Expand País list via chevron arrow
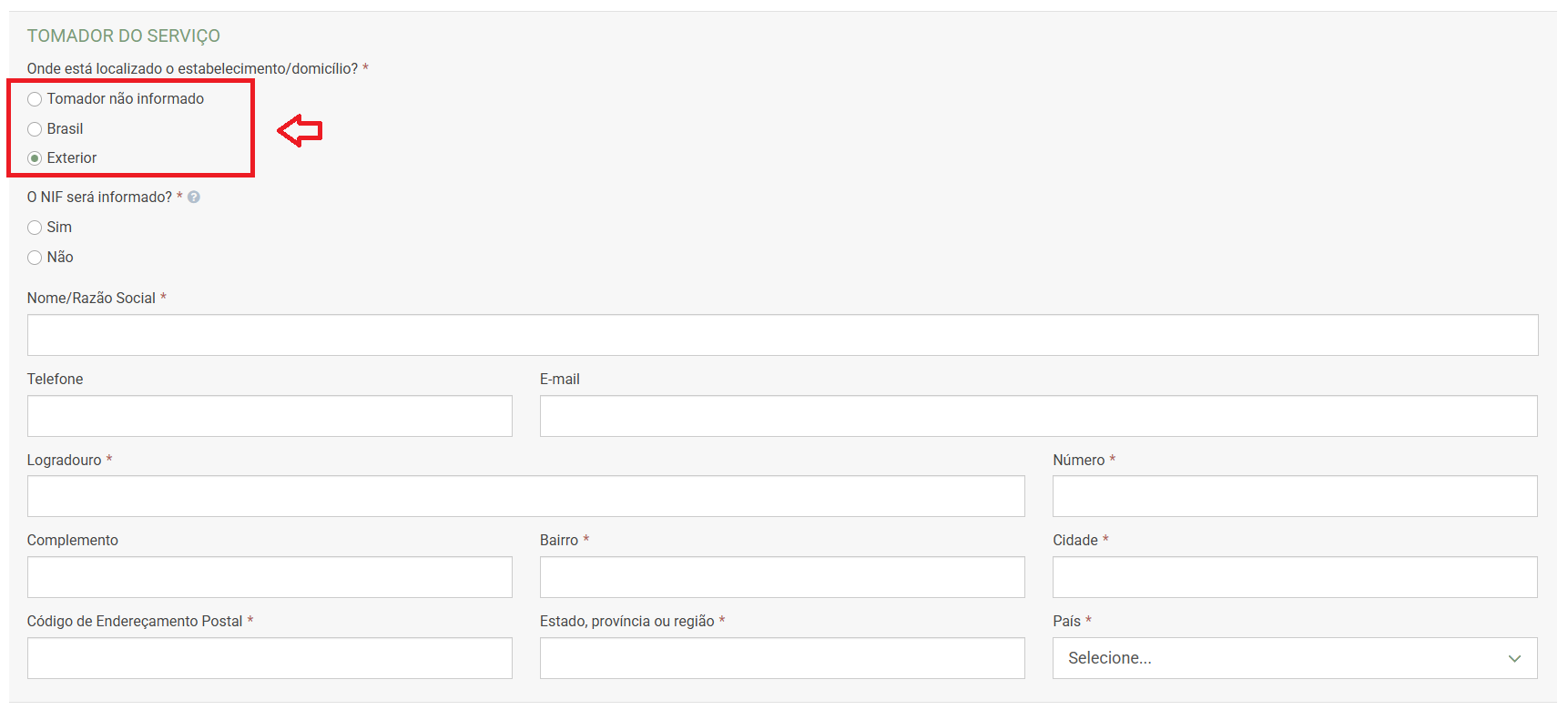This screenshot has width=1568, height=710. (x=1514, y=658)
